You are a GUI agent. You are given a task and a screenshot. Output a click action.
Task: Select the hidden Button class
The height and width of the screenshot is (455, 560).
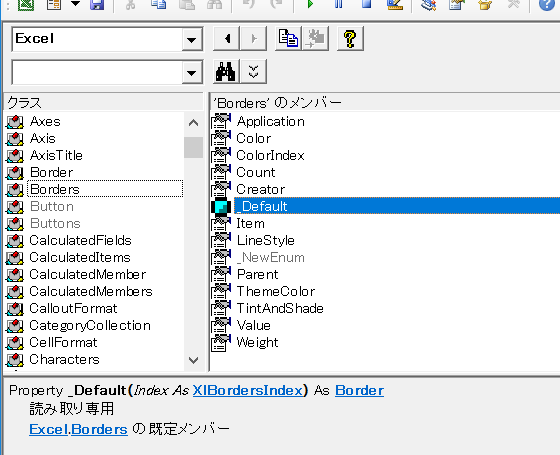[x=52, y=206]
